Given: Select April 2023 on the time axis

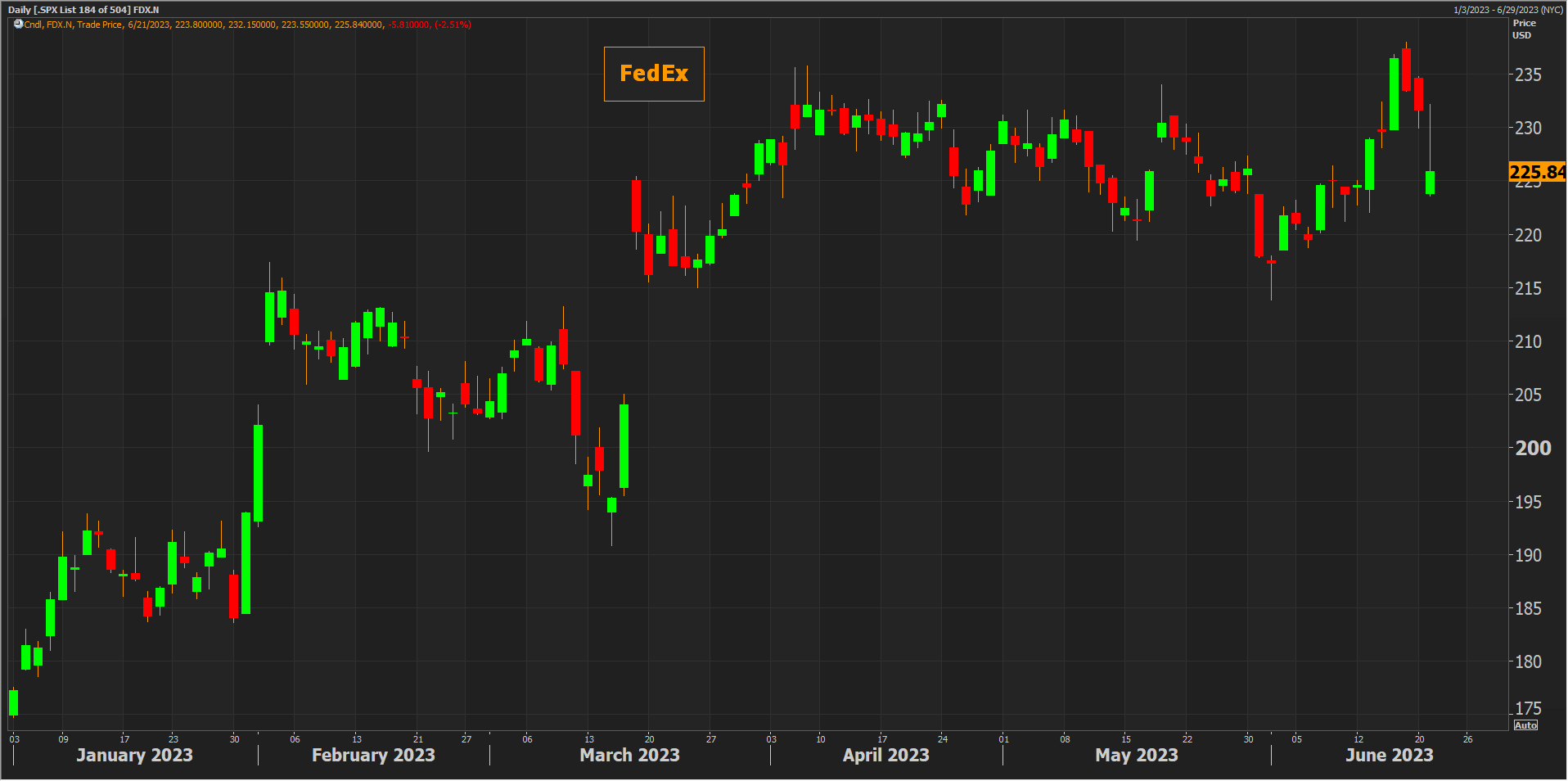Looking at the screenshot, I should point(885,755).
